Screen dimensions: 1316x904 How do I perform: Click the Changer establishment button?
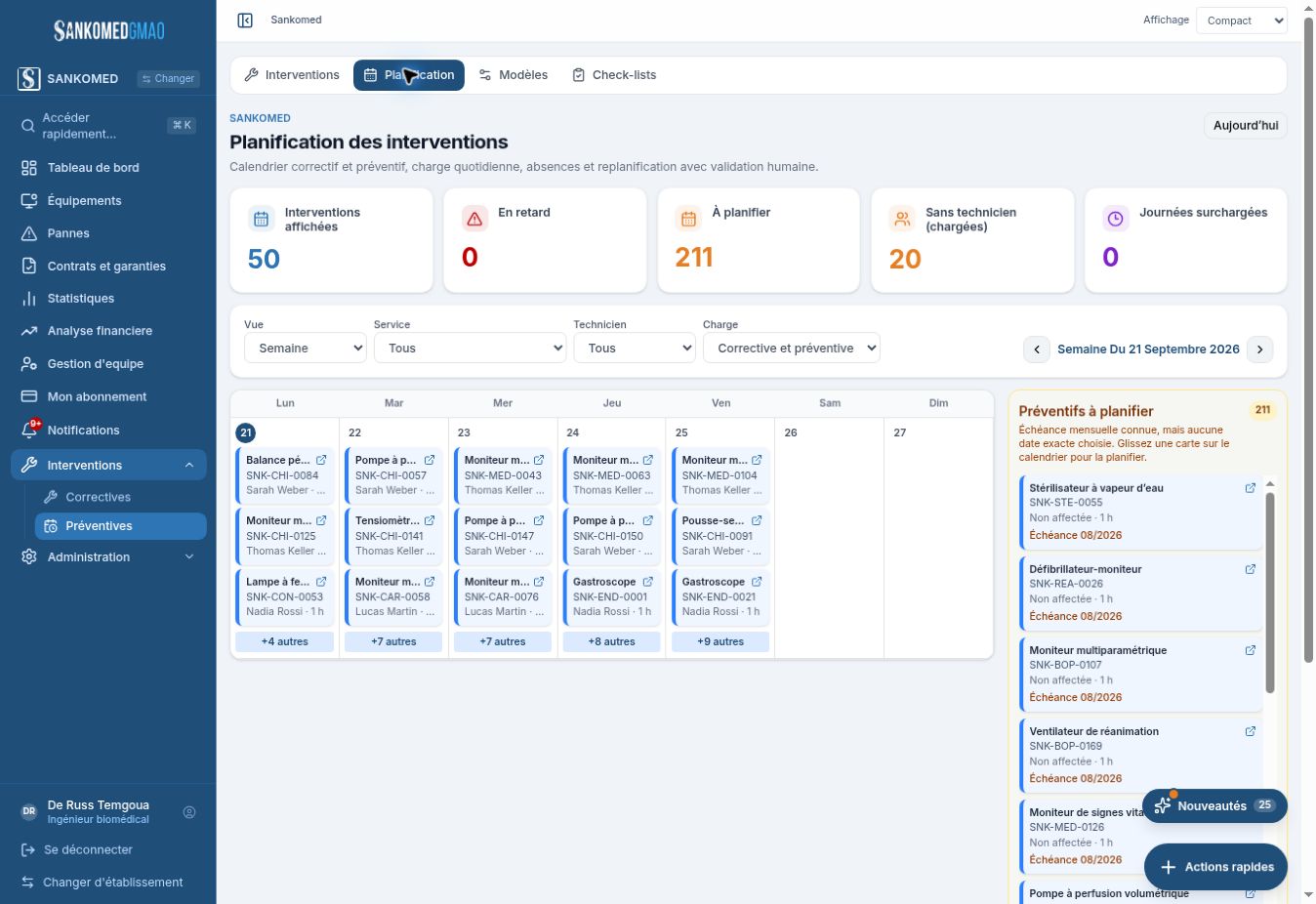pyautogui.click(x=168, y=79)
